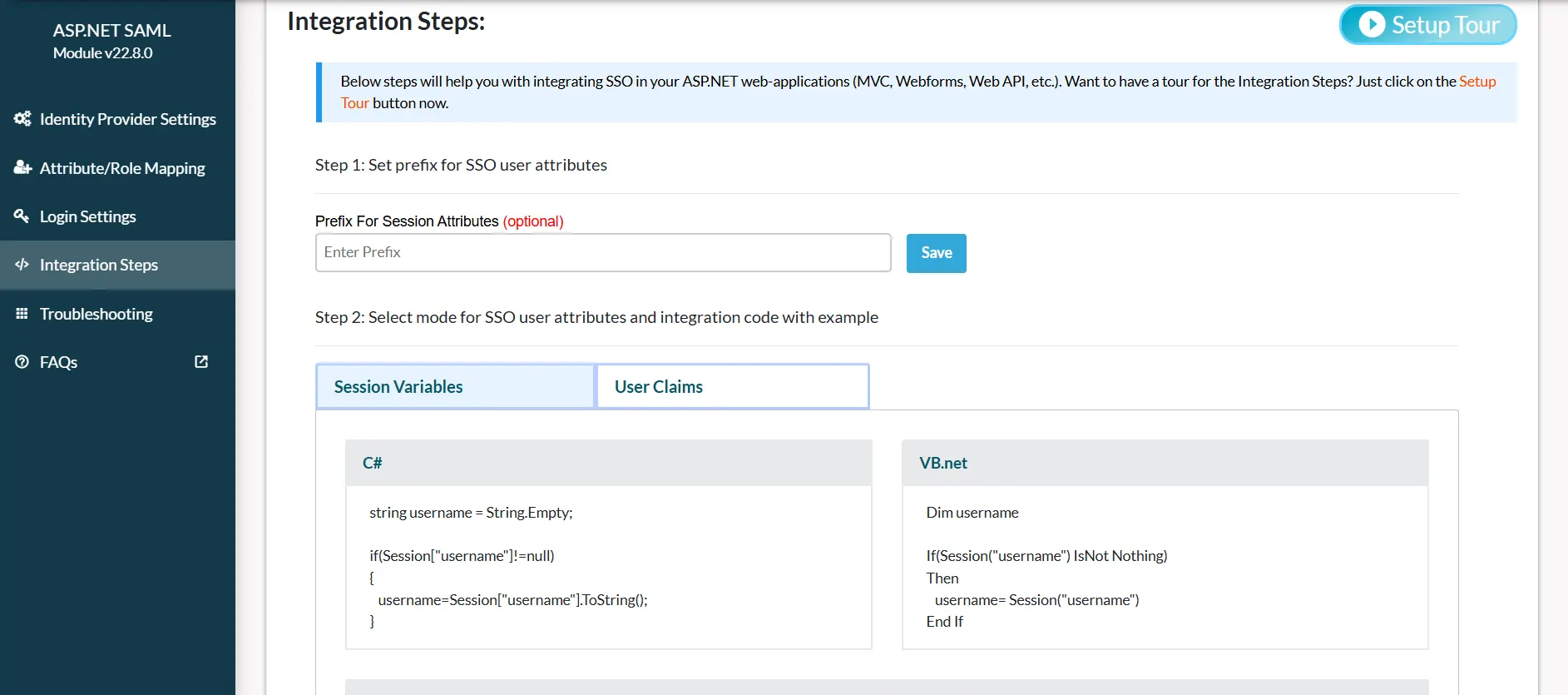Click the Integration Steps code icon

[22, 265]
